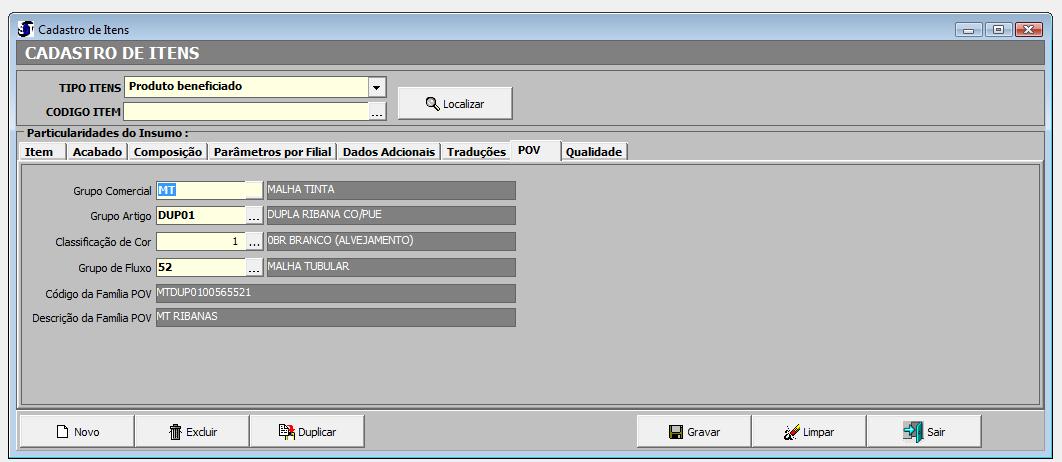Exit the window with Sair
Image resolution: width=1062 pixels, height=462 pixels.
[924, 432]
